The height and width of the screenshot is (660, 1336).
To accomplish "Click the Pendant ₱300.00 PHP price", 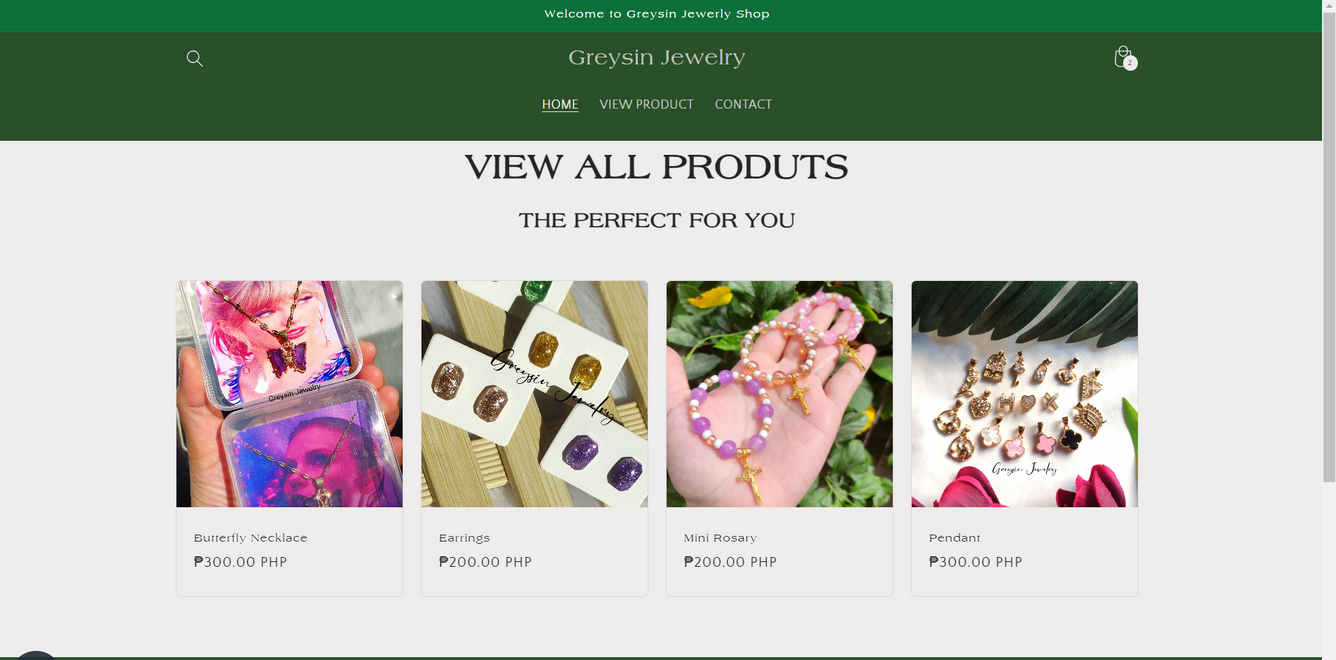I will click(x=975, y=562).
